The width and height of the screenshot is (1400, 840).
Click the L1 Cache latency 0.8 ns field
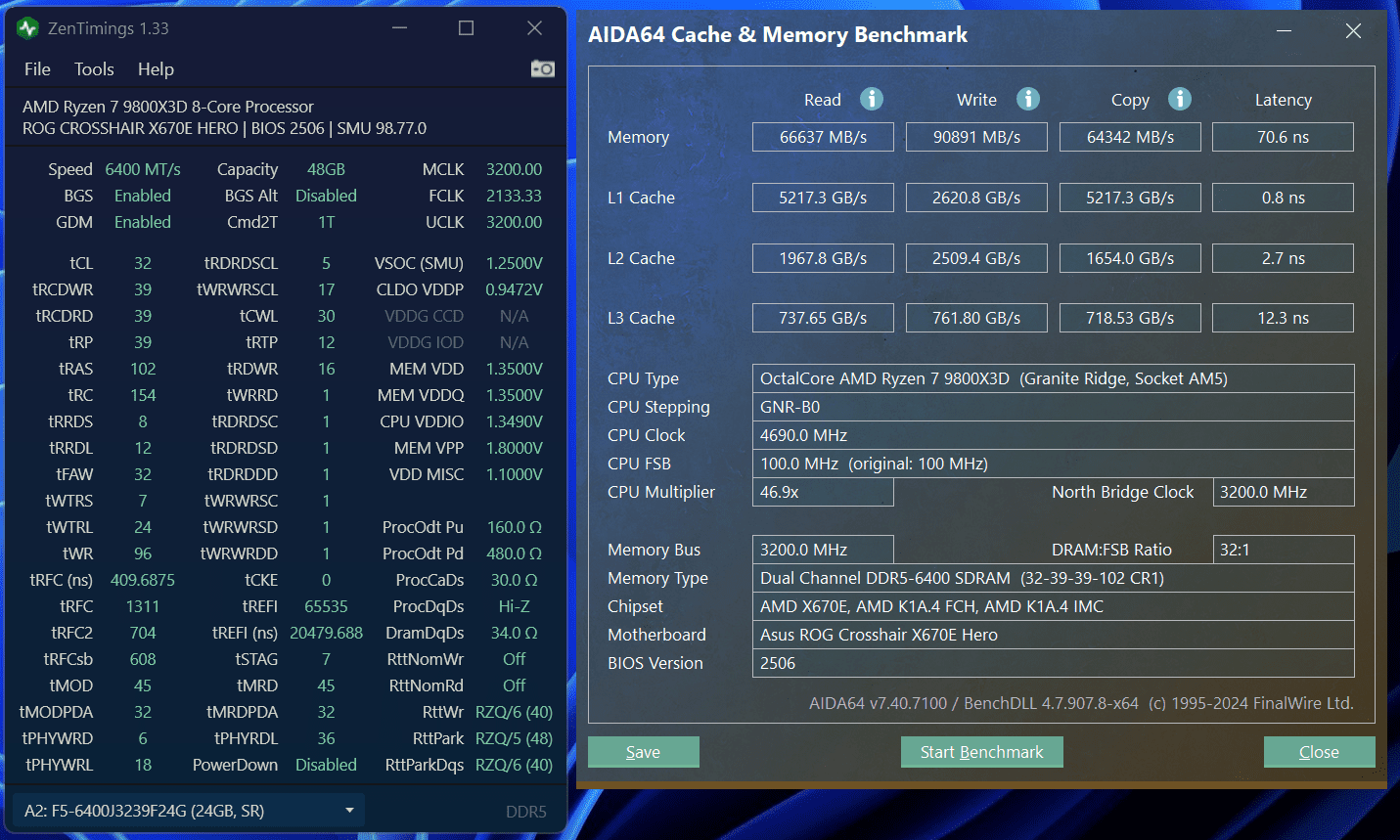click(x=1283, y=198)
